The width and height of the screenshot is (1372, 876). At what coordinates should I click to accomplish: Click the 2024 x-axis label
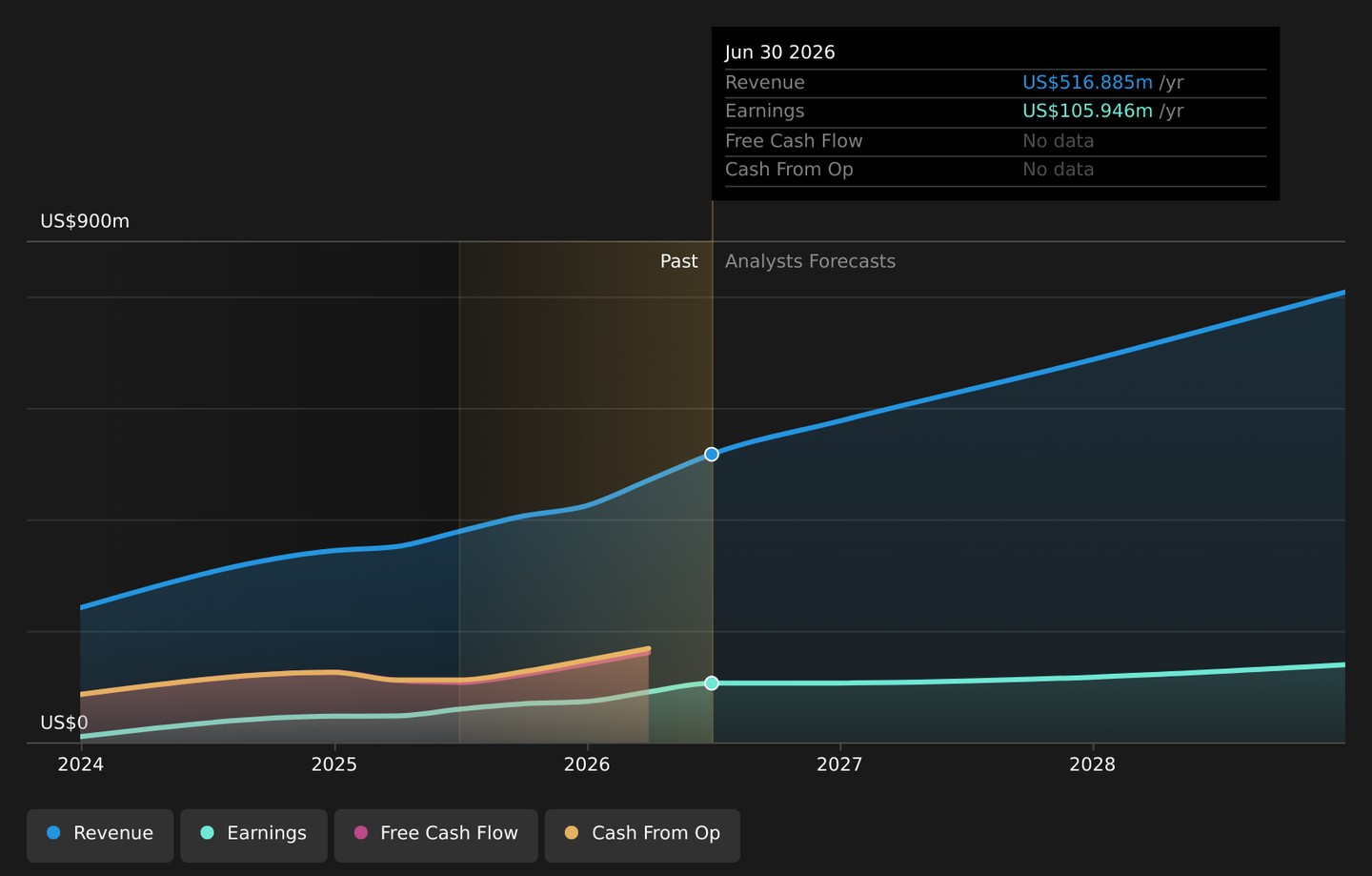(x=81, y=764)
